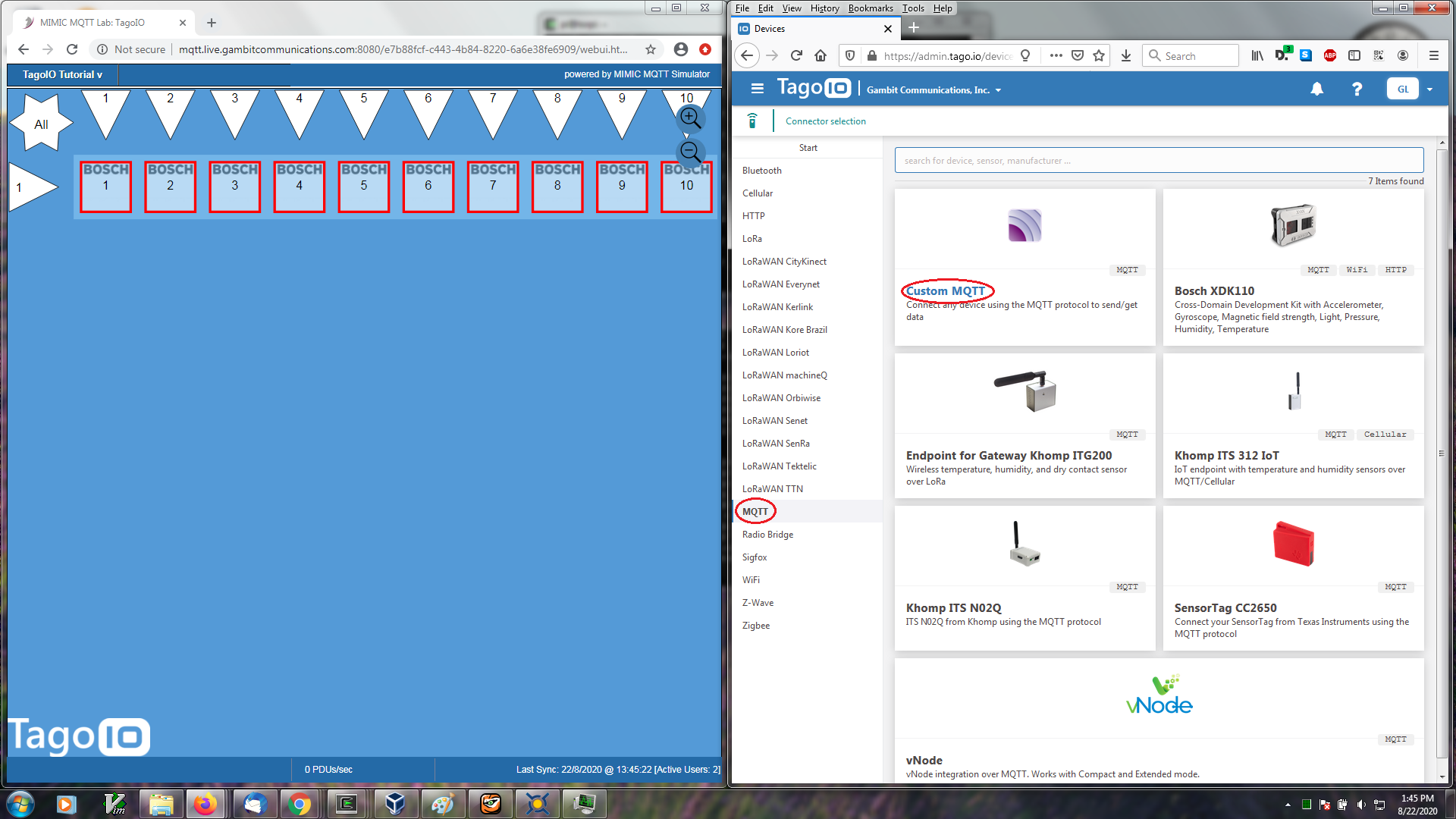Click the GL account avatar
This screenshot has width=1456, height=819.
1403,89
